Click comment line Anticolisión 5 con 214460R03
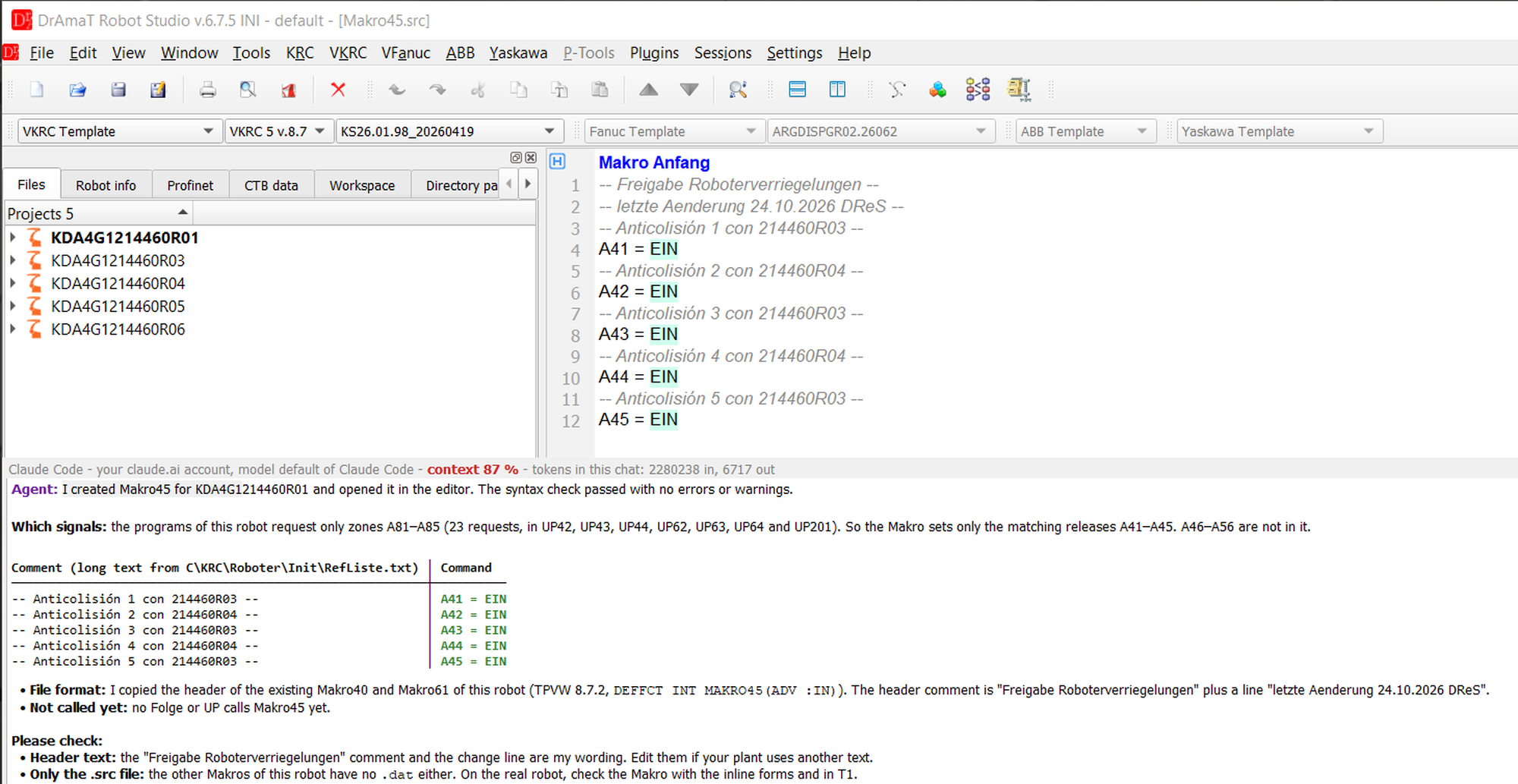This screenshot has width=1518, height=784. [x=730, y=398]
